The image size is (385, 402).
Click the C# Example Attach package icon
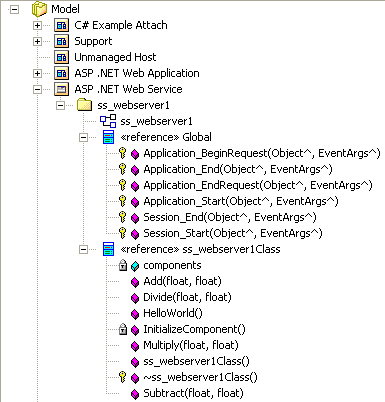click(62, 25)
